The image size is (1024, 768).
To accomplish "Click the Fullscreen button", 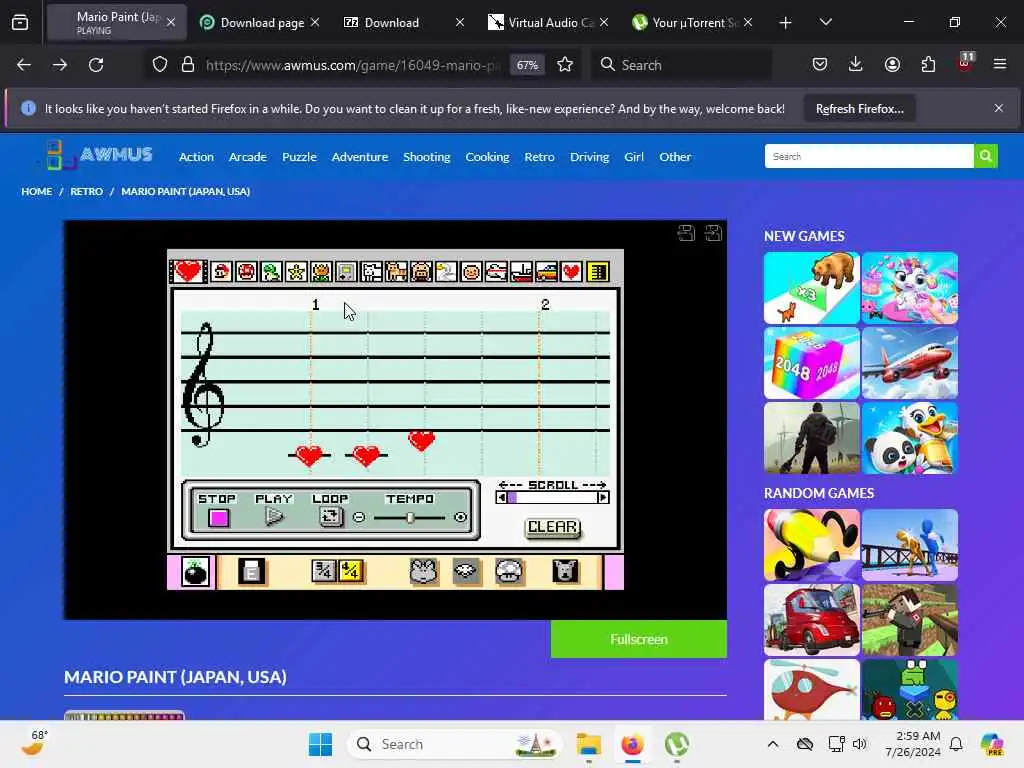I will (x=639, y=639).
